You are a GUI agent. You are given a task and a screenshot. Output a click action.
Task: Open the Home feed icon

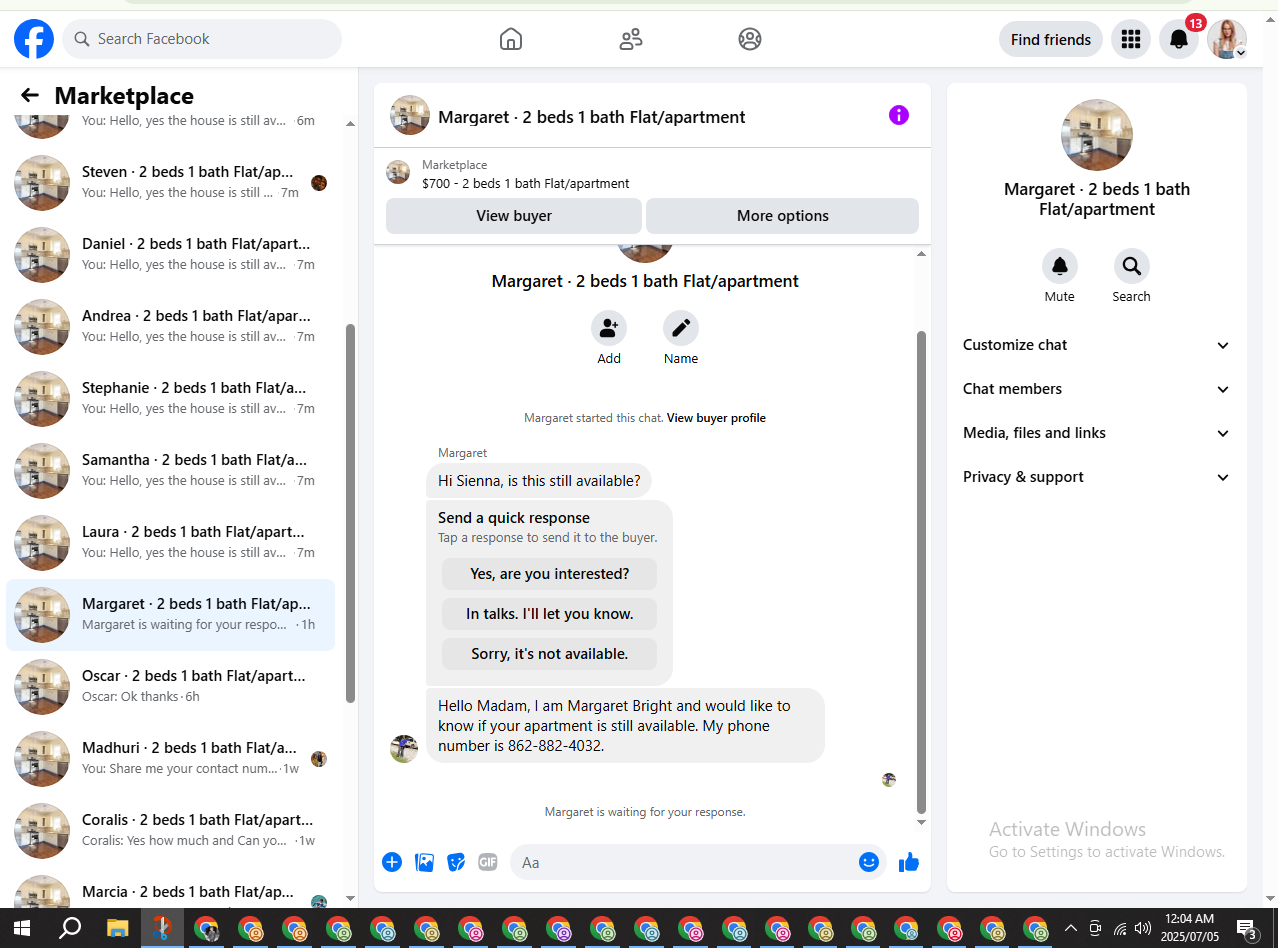(x=511, y=39)
